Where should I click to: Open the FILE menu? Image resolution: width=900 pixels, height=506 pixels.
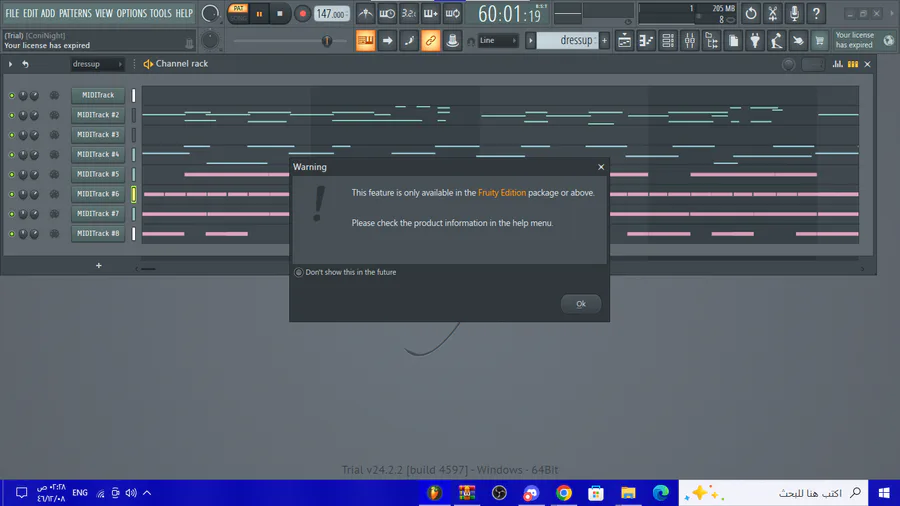(12, 13)
